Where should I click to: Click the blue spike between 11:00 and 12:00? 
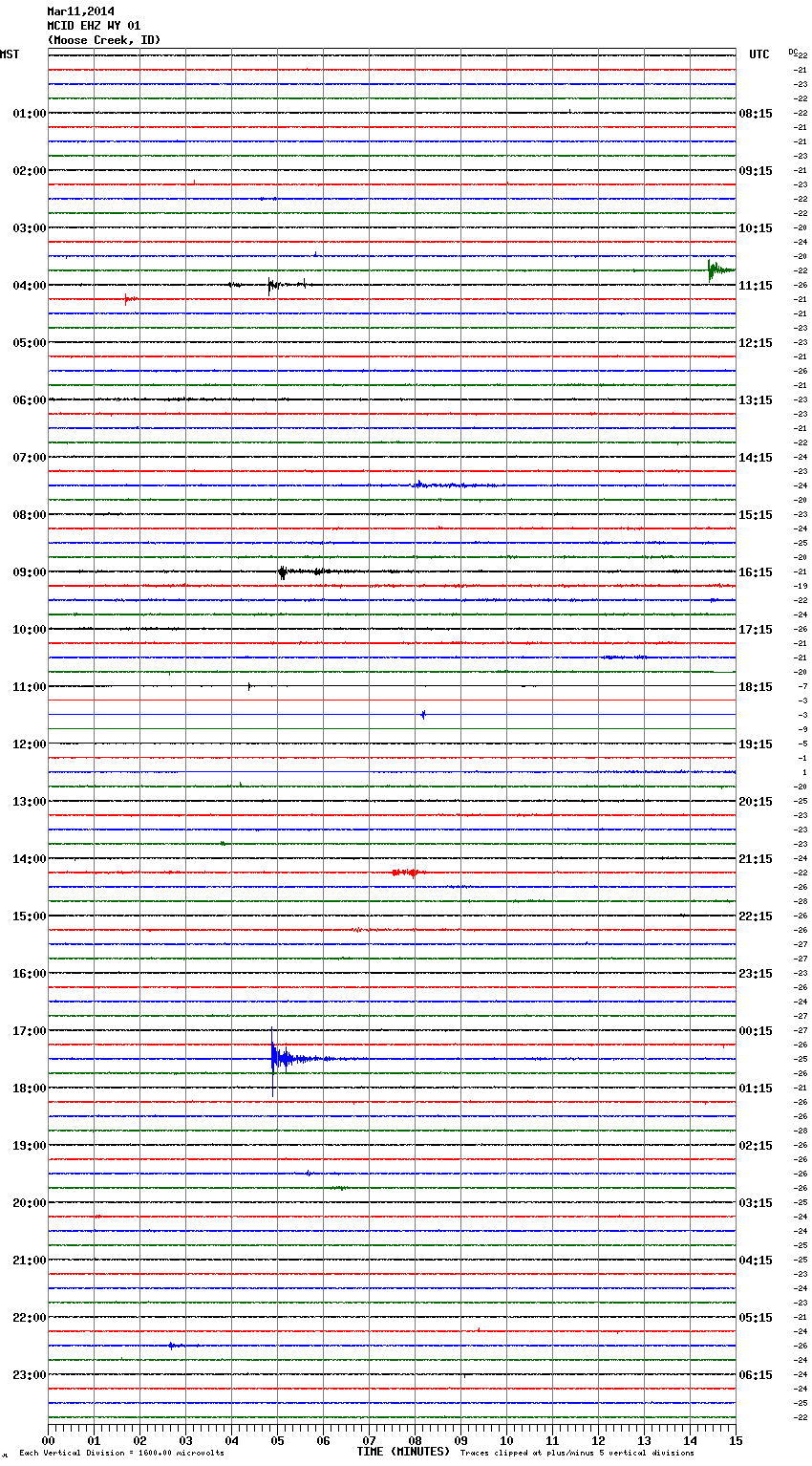click(x=423, y=715)
